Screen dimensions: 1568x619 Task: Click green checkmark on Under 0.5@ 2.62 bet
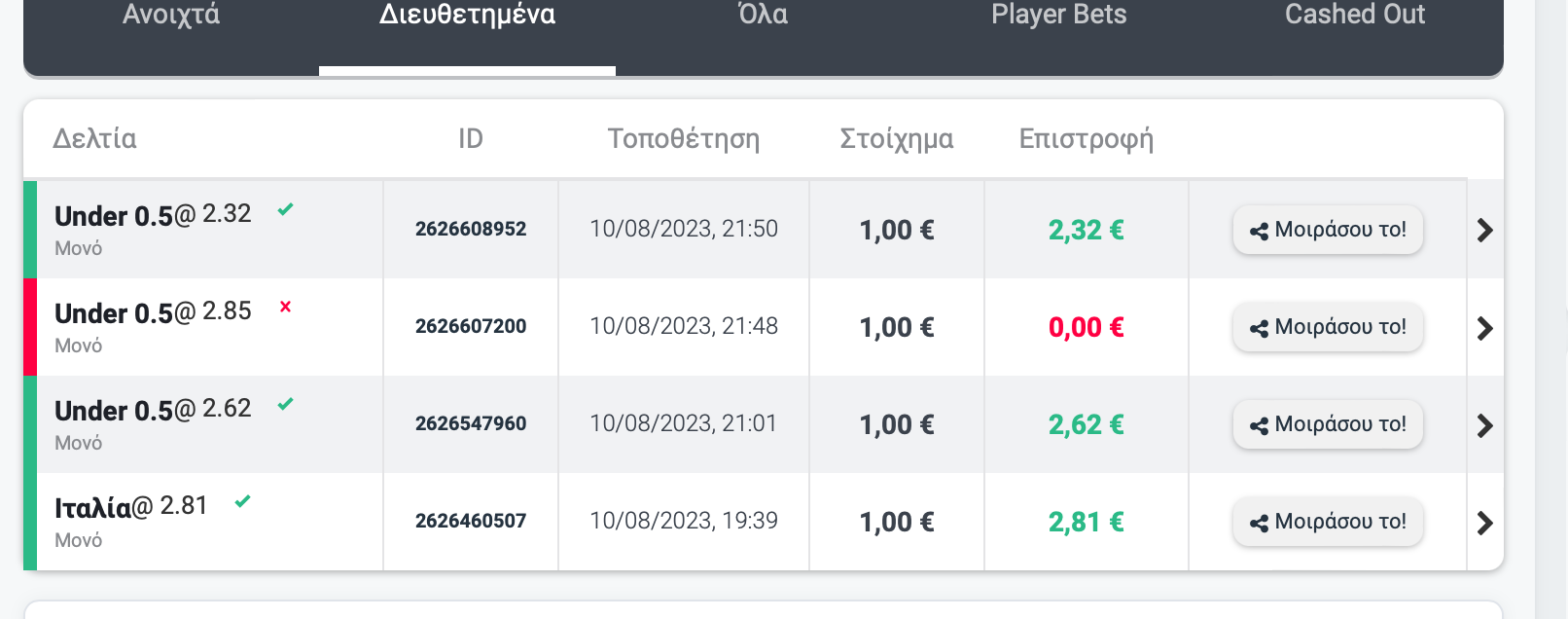[x=285, y=404]
